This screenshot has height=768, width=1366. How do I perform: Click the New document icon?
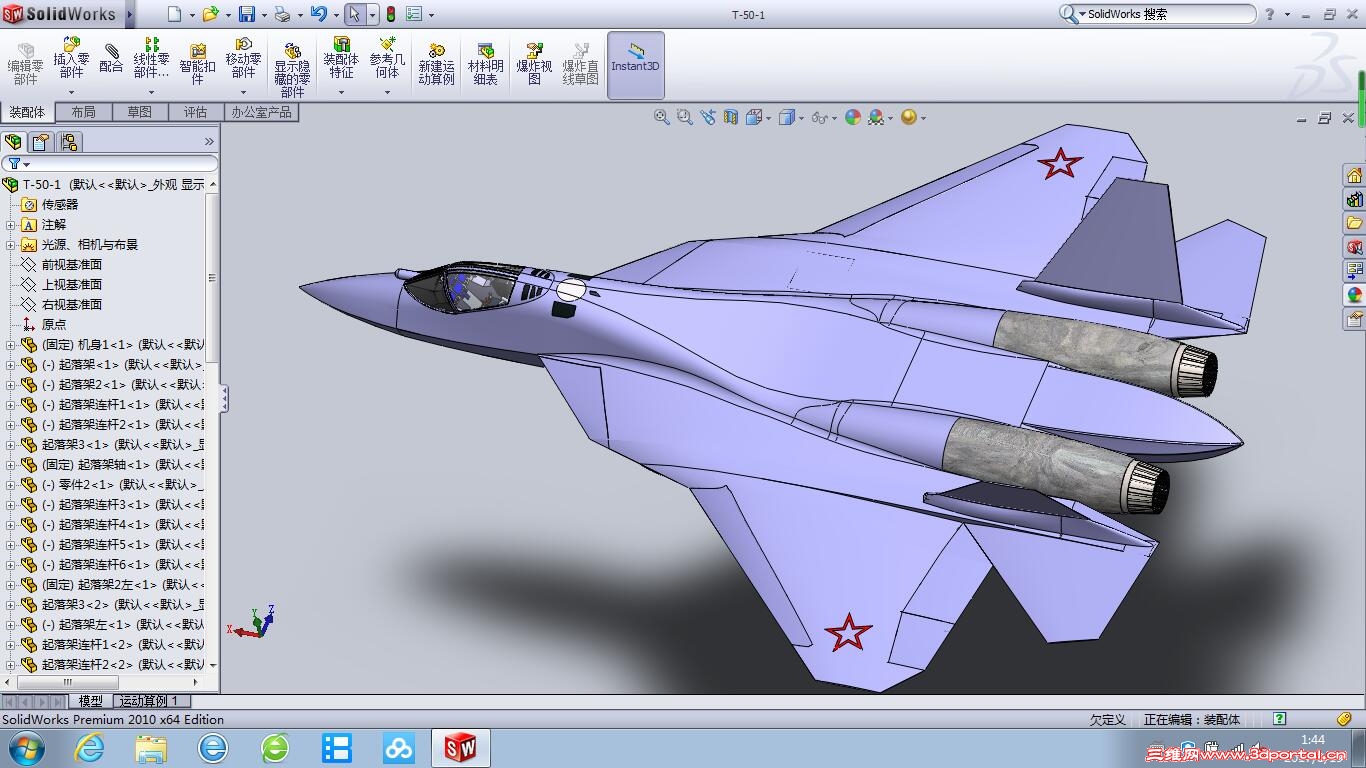tap(175, 14)
